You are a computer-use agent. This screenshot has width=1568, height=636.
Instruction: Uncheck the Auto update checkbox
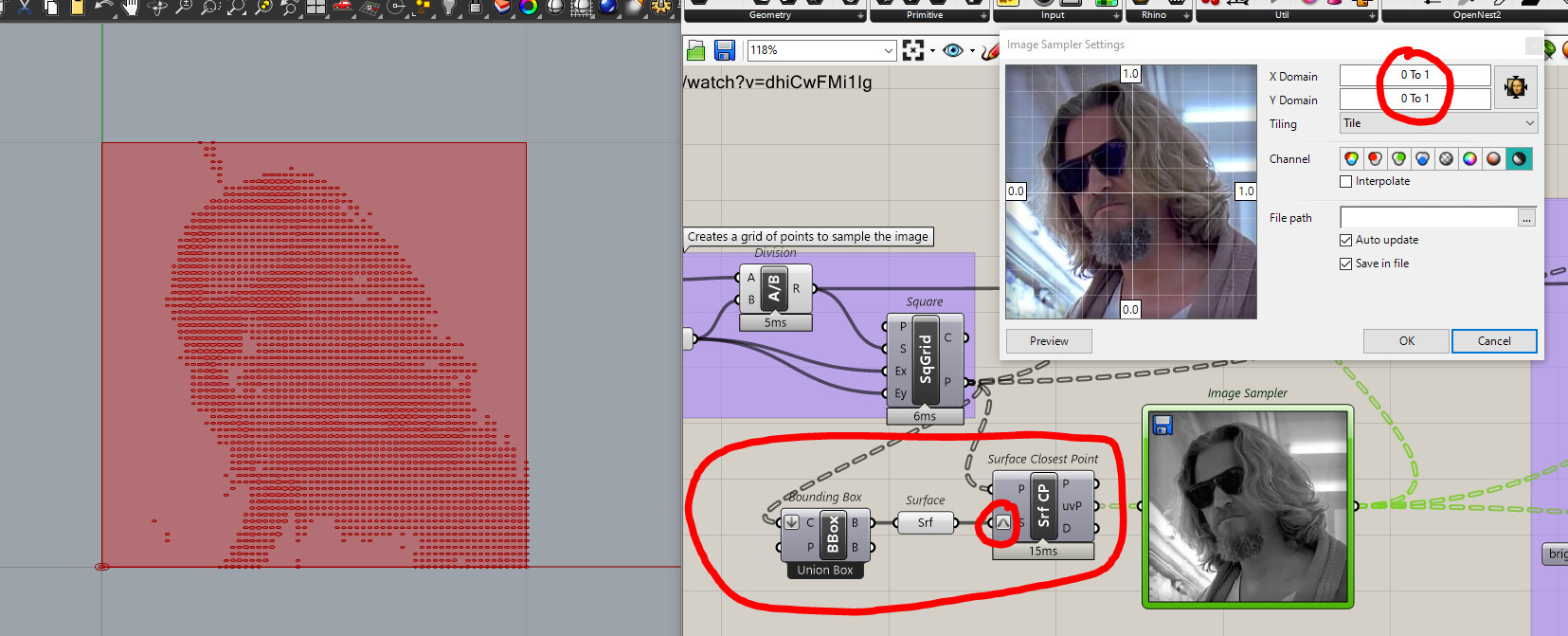[1345, 240]
